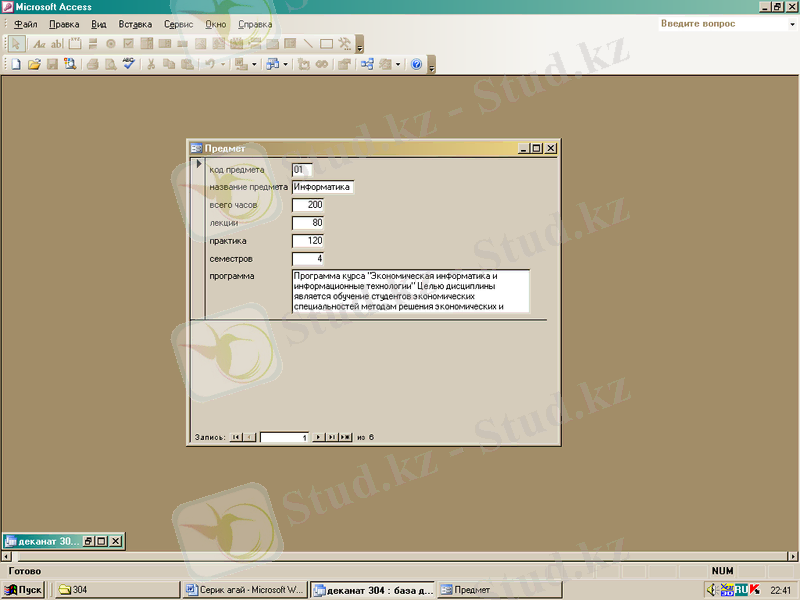Open the Сервис menu

click(x=178, y=23)
